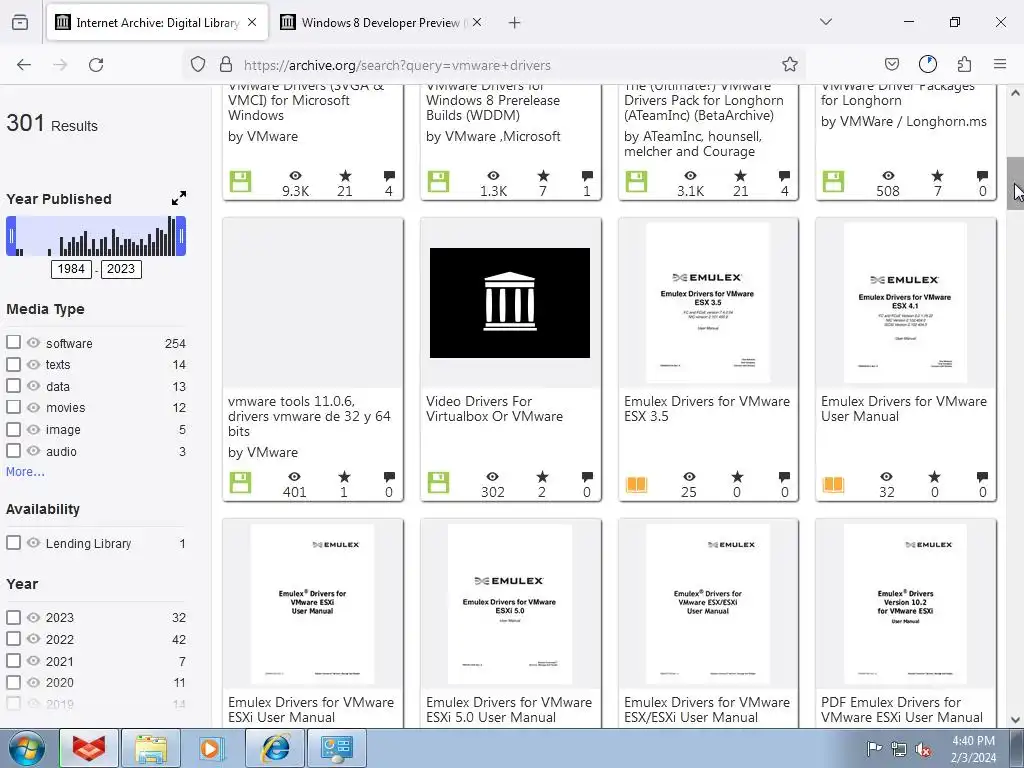Image resolution: width=1024 pixels, height=768 pixels.
Task: Click the reviews bubble on Video Drivers For Virtualbox
Action: pos(587,477)
